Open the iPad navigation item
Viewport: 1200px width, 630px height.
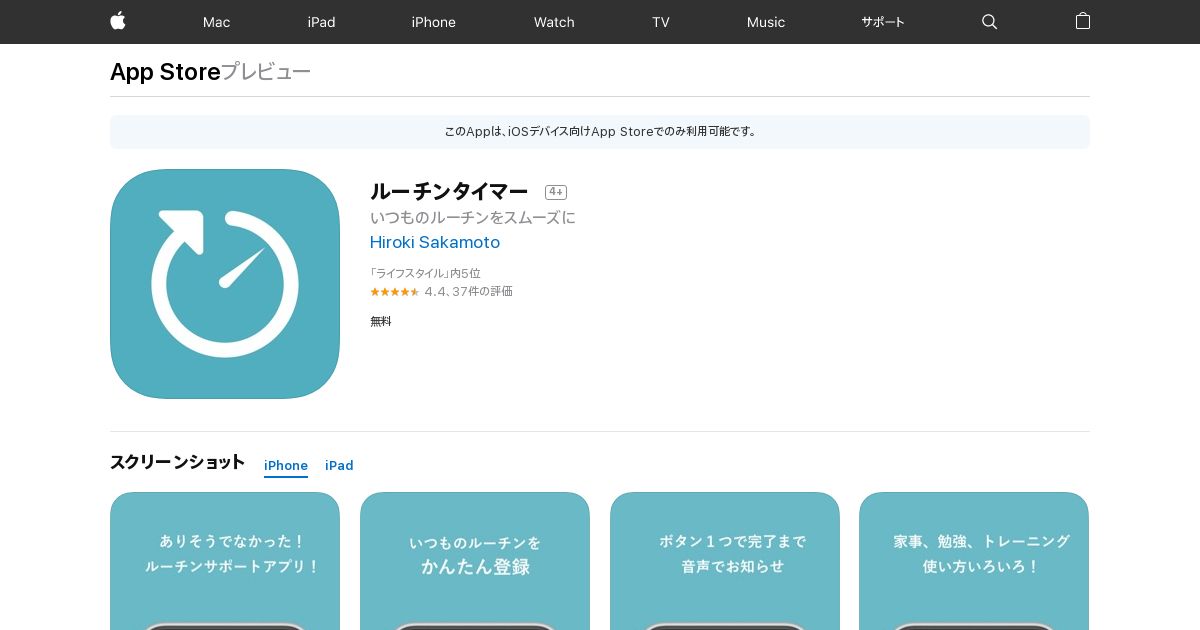tap(322, 22)
